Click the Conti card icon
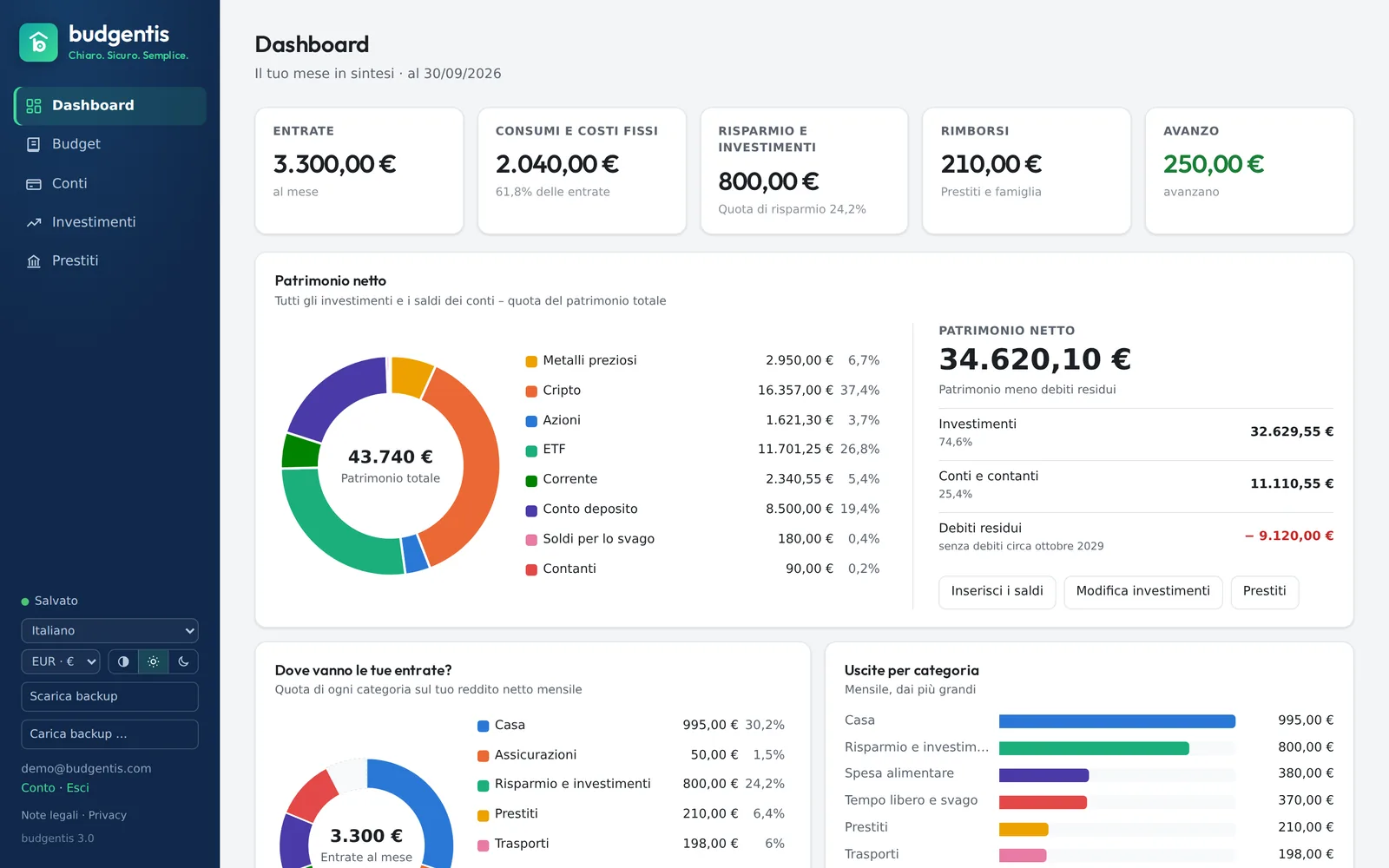The image size is (1389, 868). pos(34,184)
